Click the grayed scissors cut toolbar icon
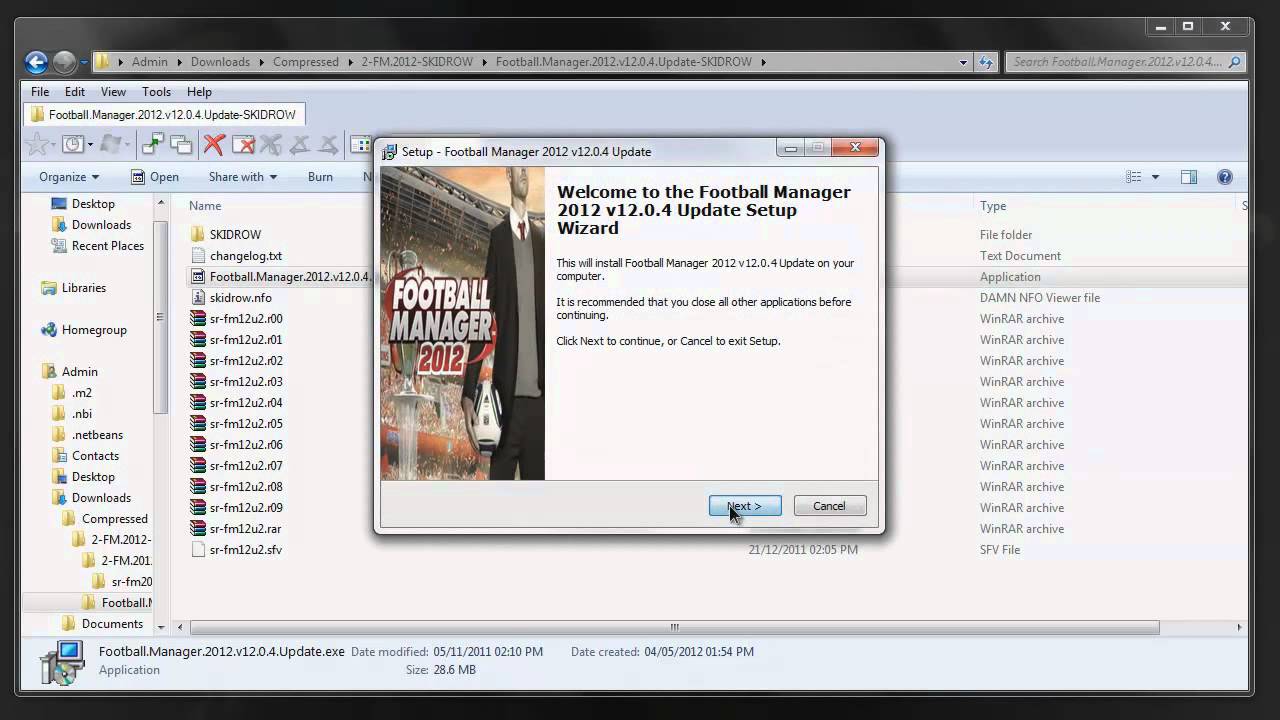The height and width of the screenshot is (720, 1280). (x=271, y=145)
